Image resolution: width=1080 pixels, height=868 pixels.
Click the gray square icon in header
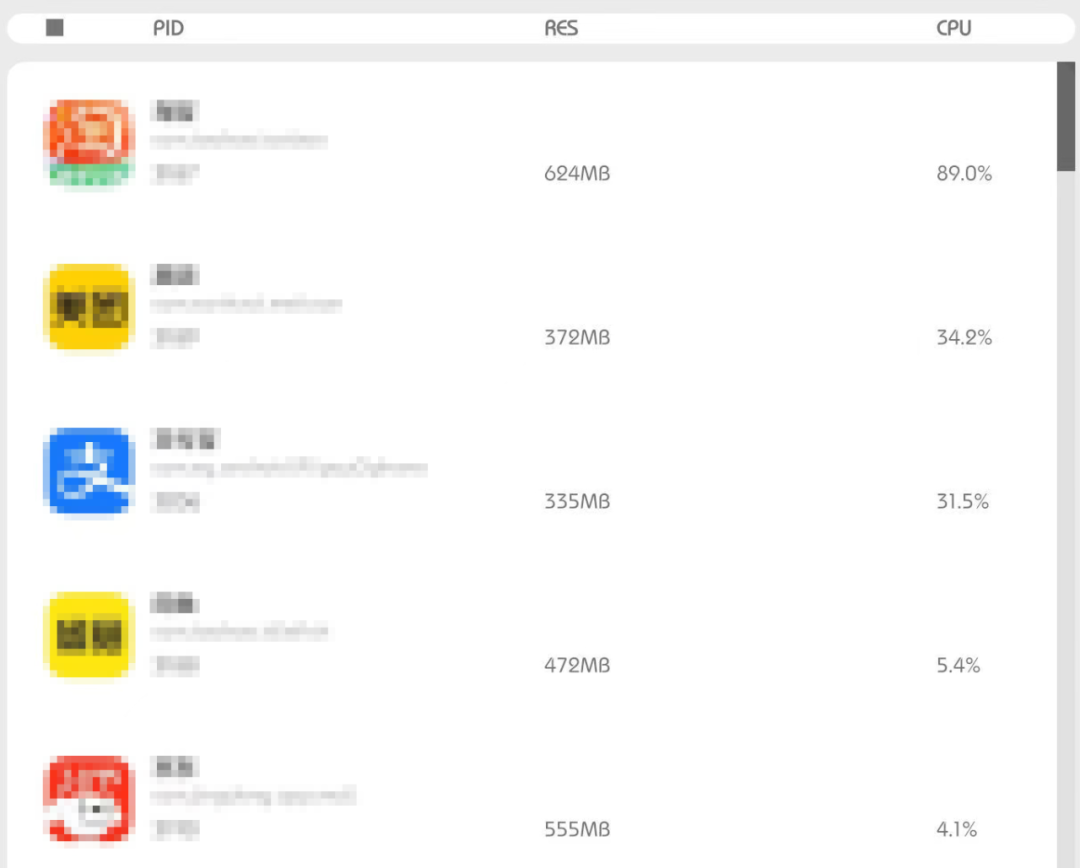[x=54, y=28]
